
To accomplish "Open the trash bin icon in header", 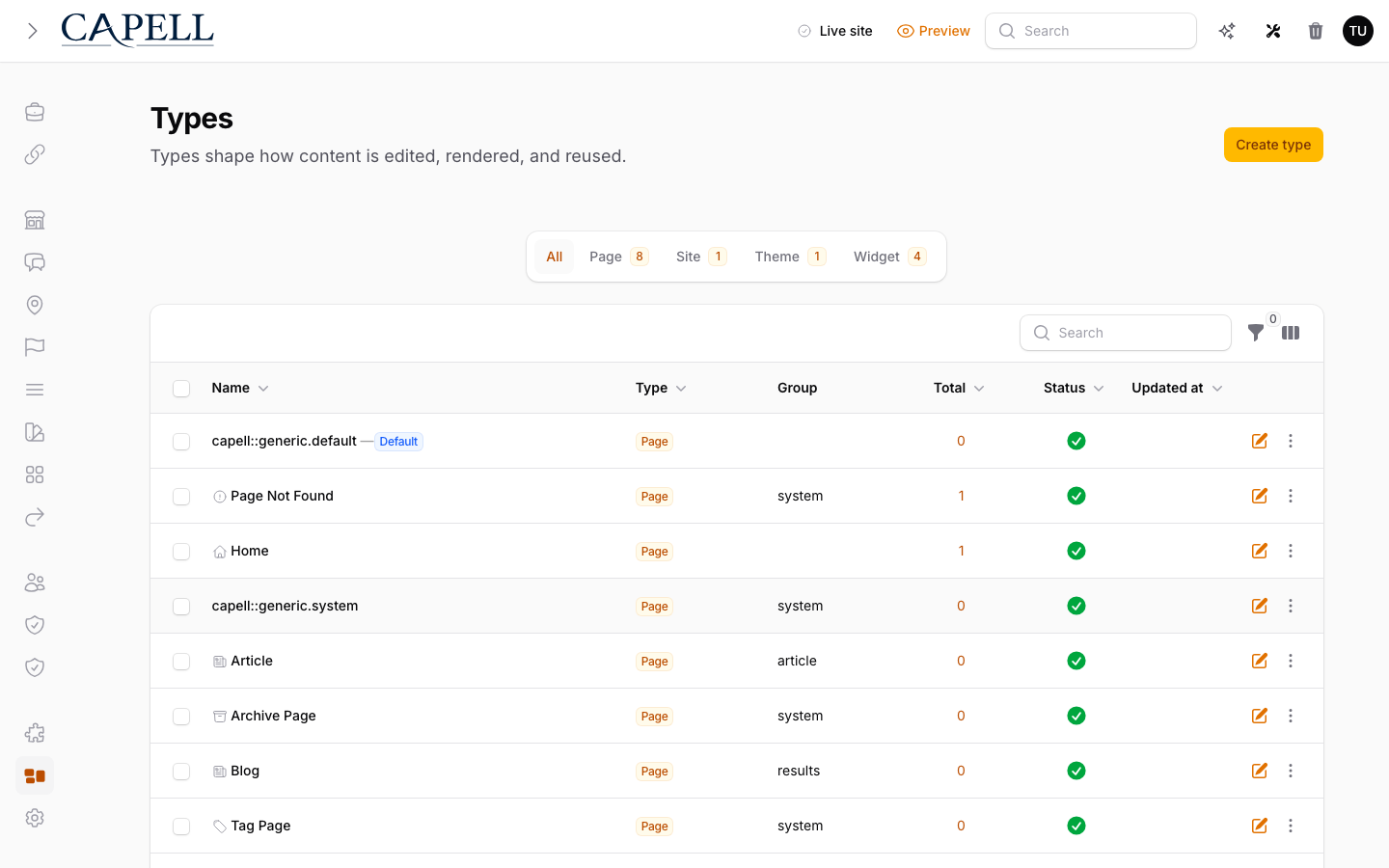I will (1316, 31).
